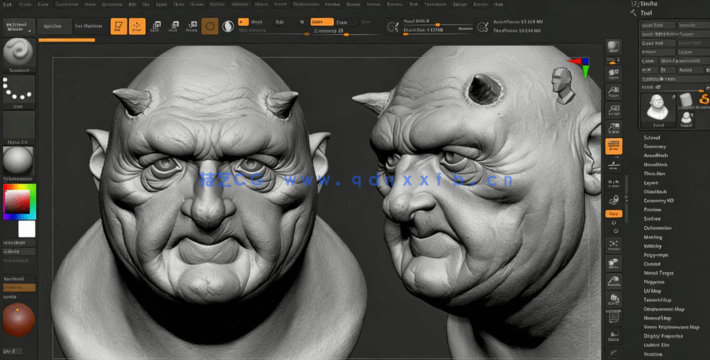Adjust the orange-handled slider above tool thumbnails
Screen dimensions: 710x360
pos(675,88)
